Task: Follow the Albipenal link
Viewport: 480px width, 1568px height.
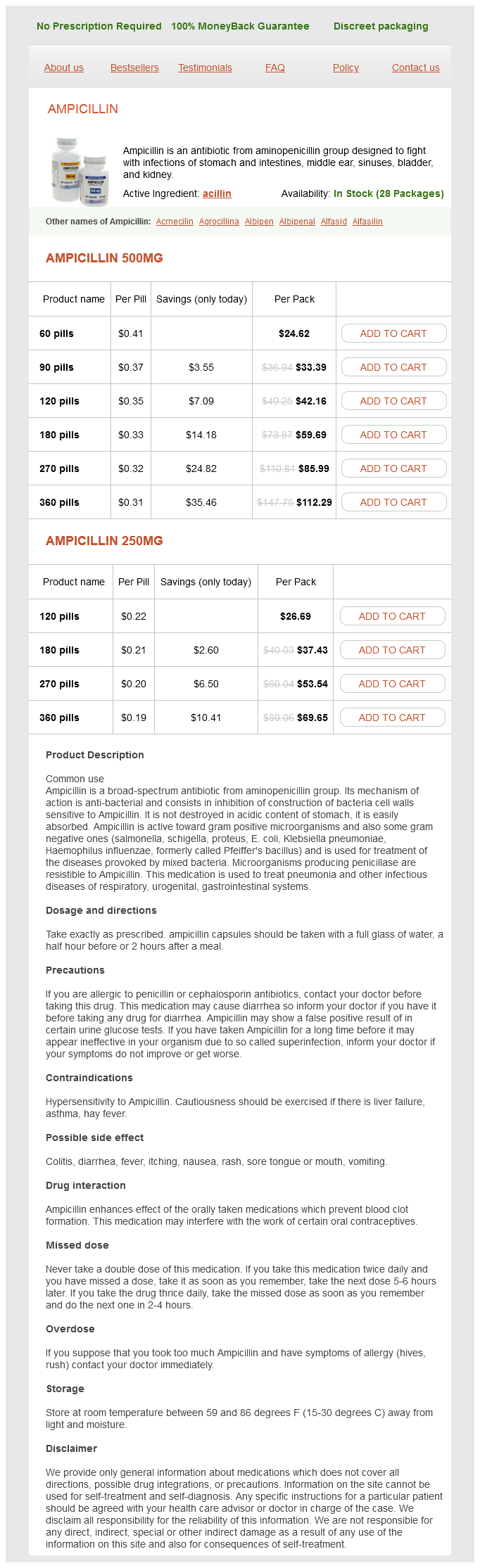Action: pyautogui.click(x=297, y=222)
